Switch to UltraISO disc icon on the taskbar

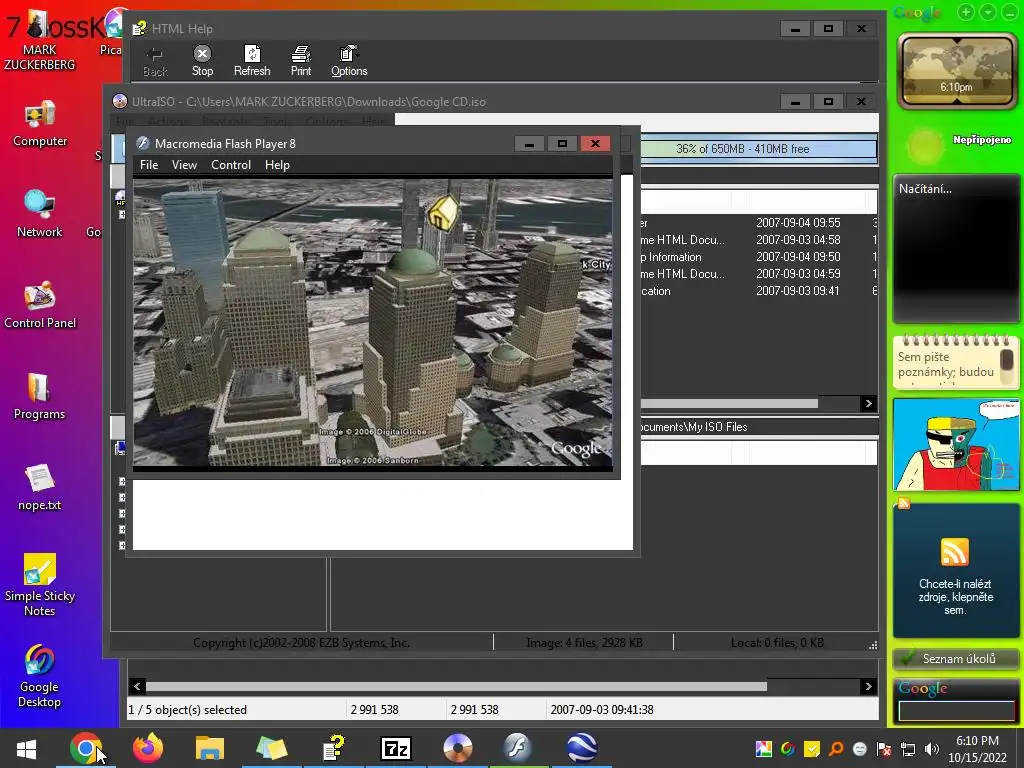click(x=458, y=748)
